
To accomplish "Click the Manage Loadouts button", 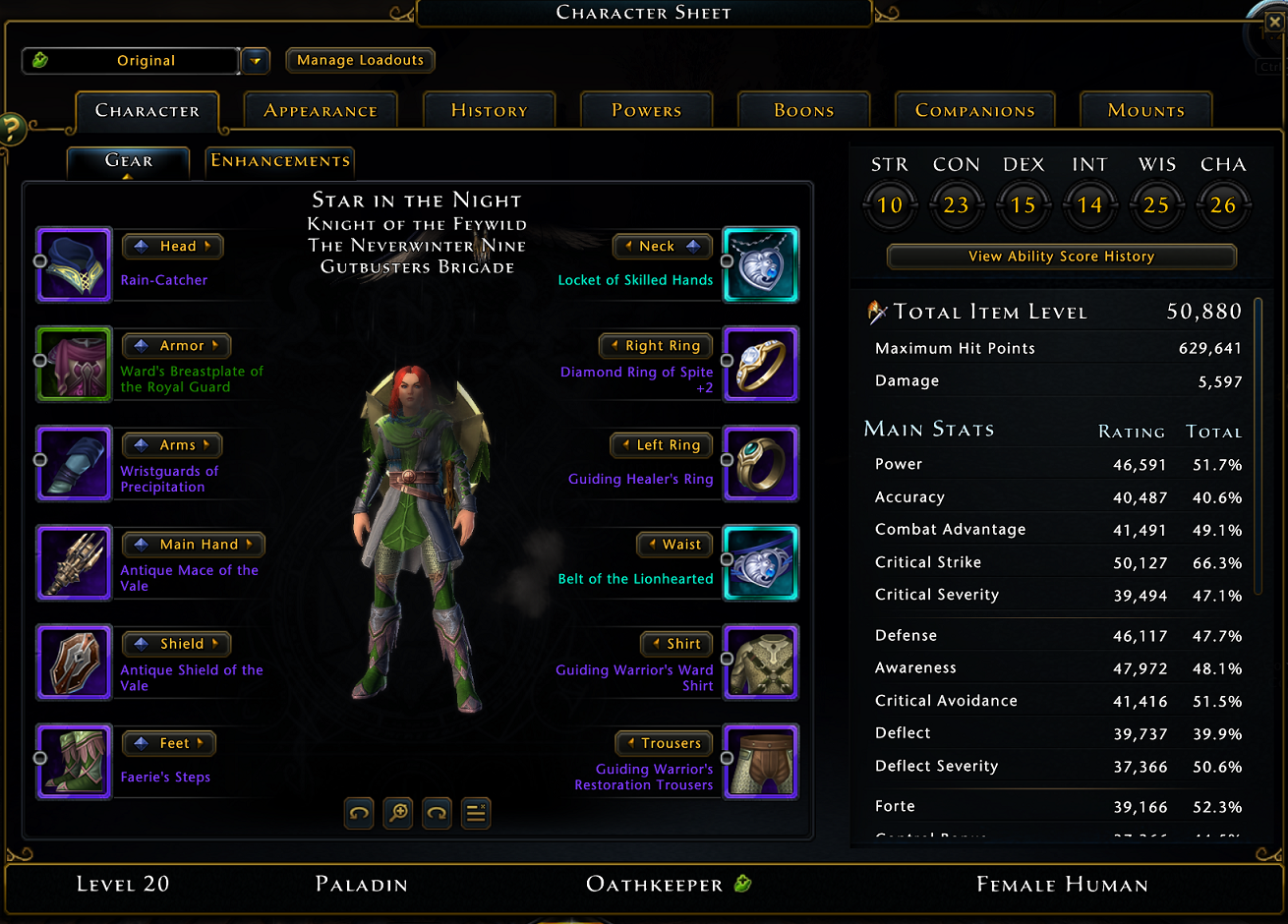I will click(x=360, y=60).
